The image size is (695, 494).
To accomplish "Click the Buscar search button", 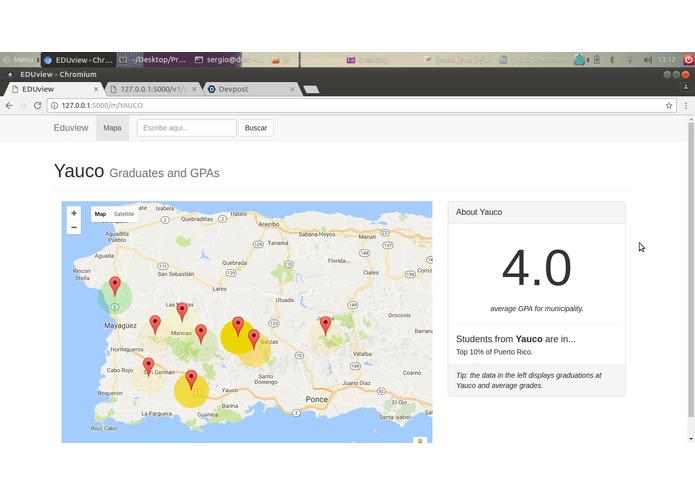I will (256, 128).
